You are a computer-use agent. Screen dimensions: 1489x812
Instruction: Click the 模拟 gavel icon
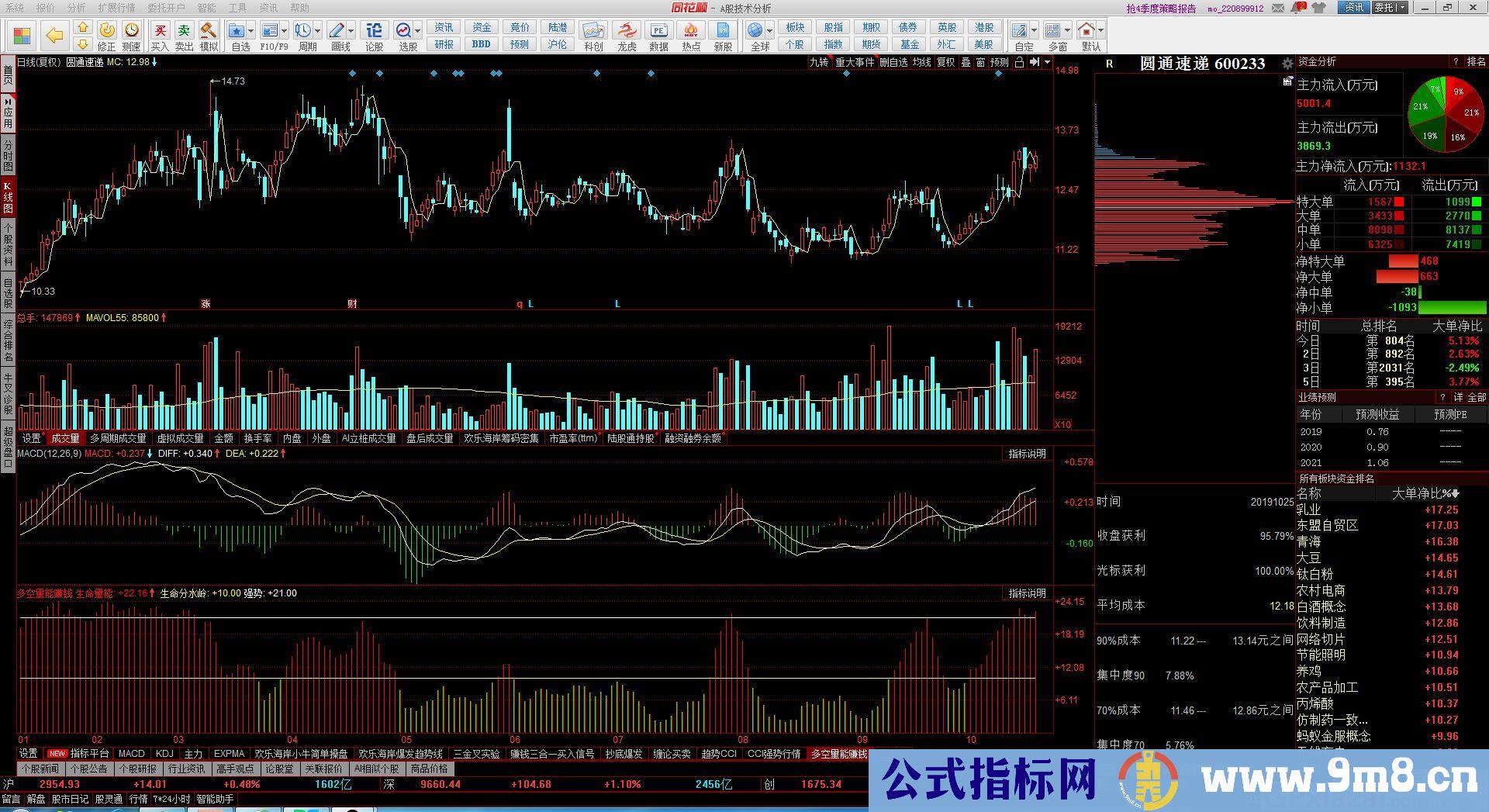(208, 30)
